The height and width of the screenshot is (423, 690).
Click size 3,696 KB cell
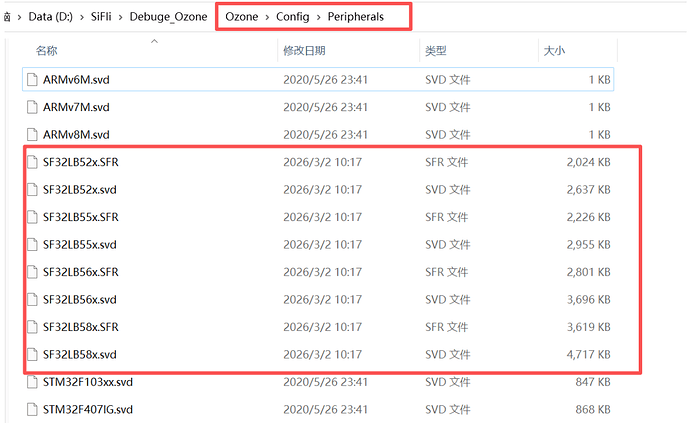pyautogui.click(x=588, y=299)
